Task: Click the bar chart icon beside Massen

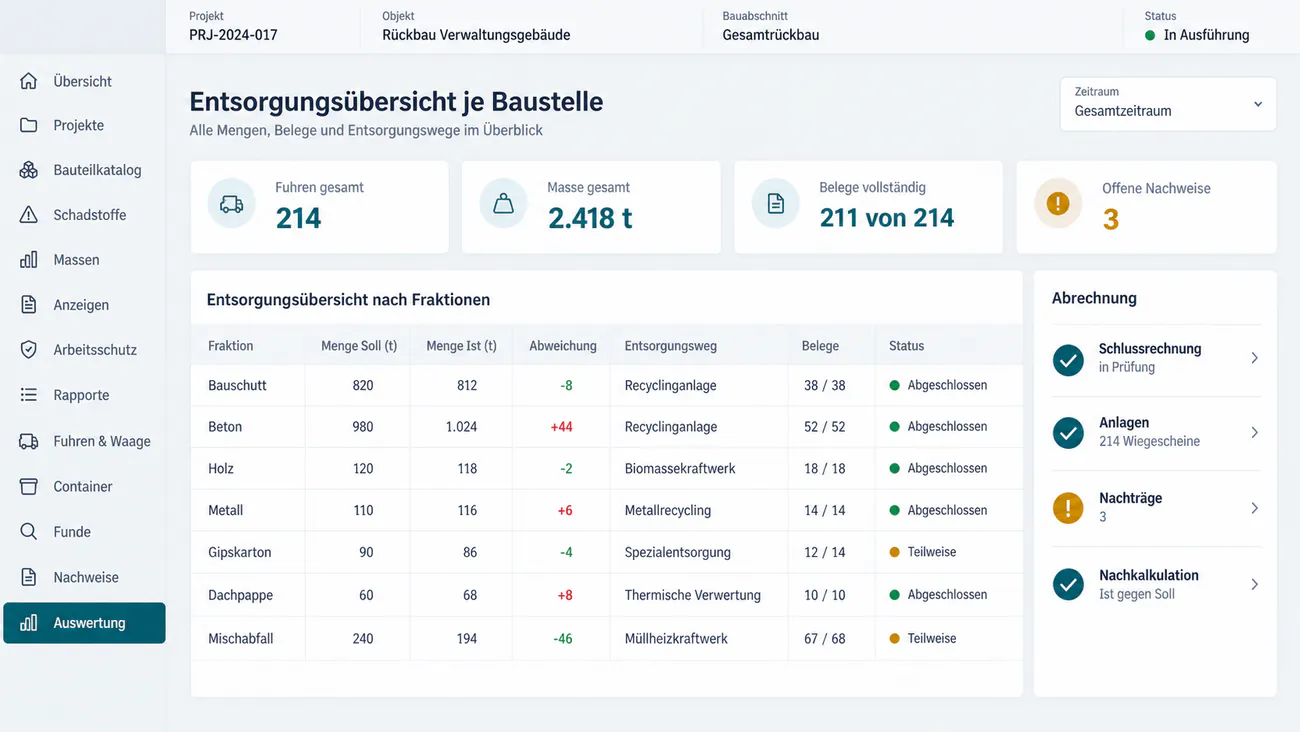Action: tap(29, 260)
